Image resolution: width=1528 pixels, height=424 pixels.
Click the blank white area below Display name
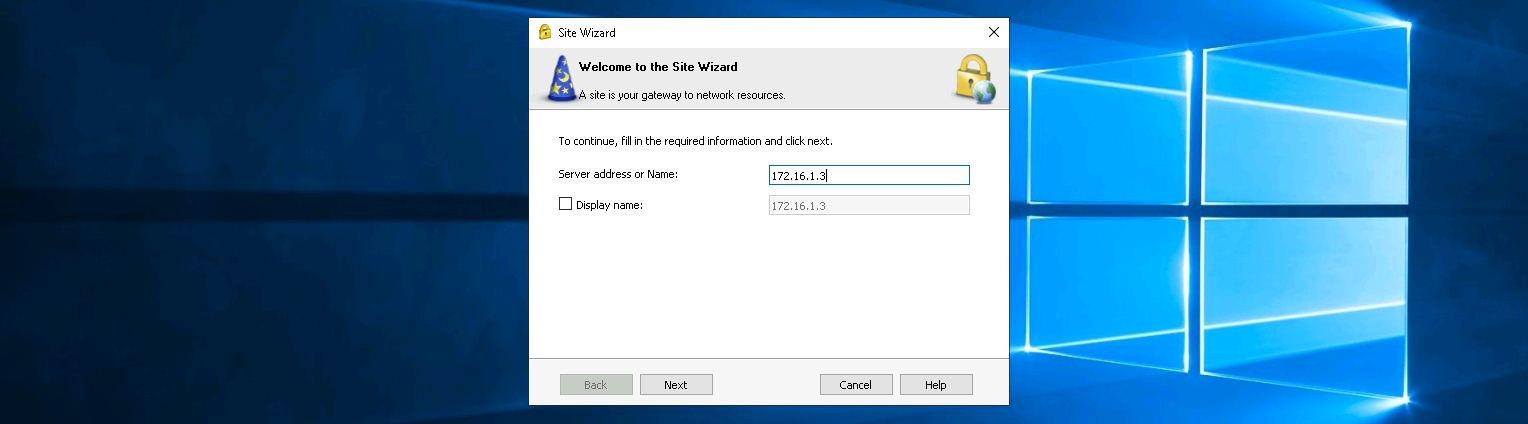tap(768, 290)
